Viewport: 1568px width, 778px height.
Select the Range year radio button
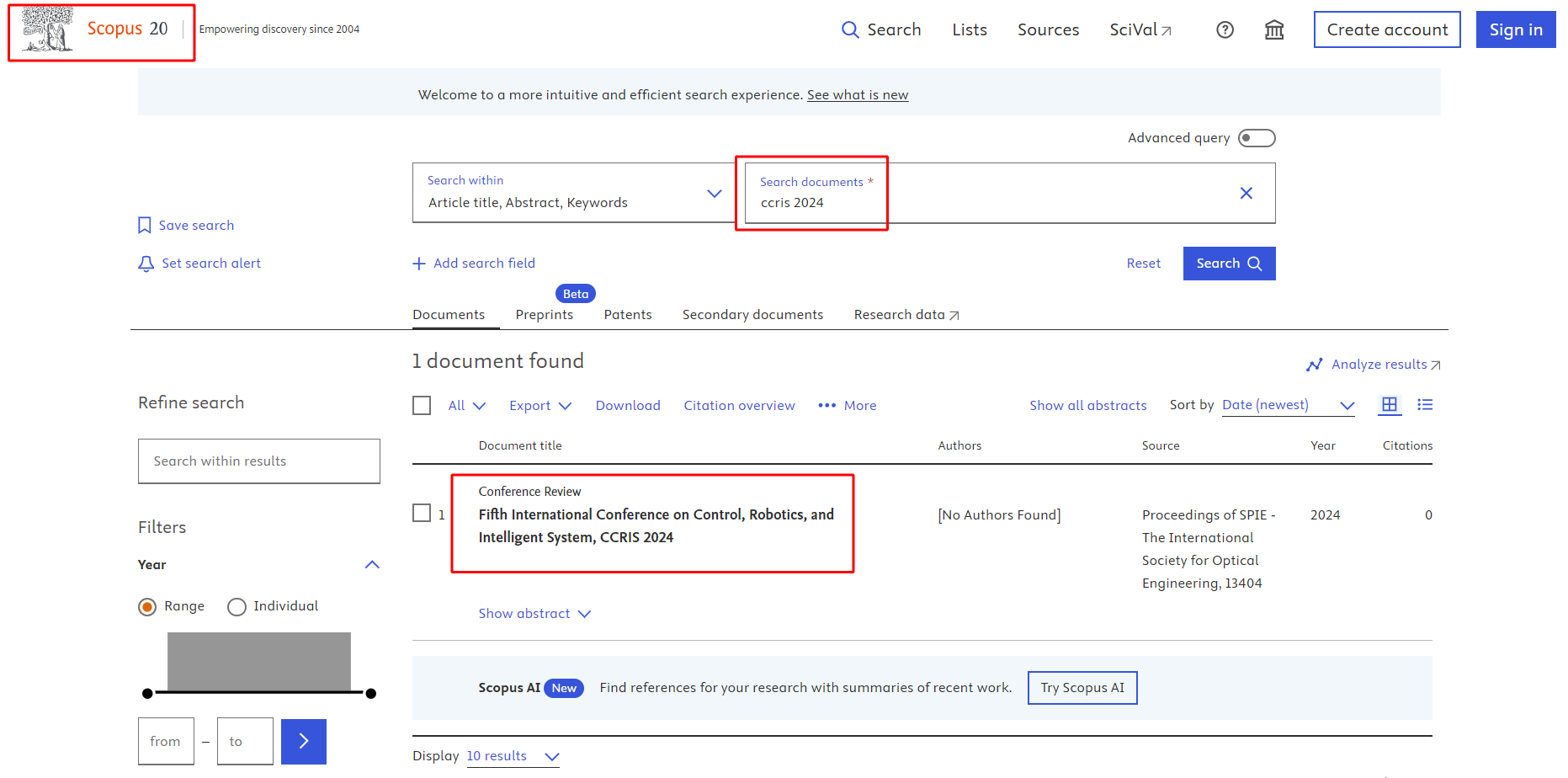pyautogui.click(x=147, y=606)
